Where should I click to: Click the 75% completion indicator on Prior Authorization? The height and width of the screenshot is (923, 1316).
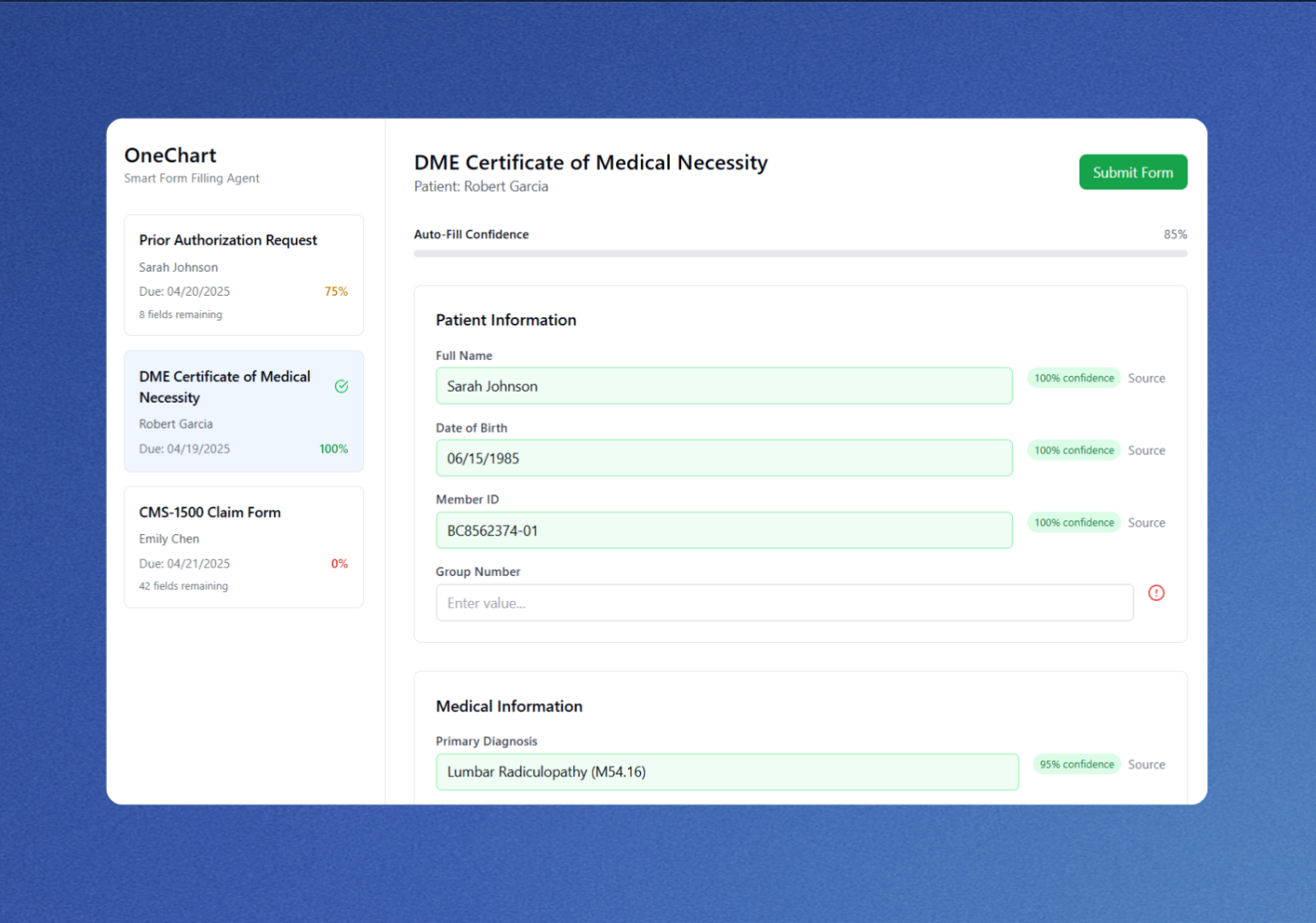click(335, 291)
